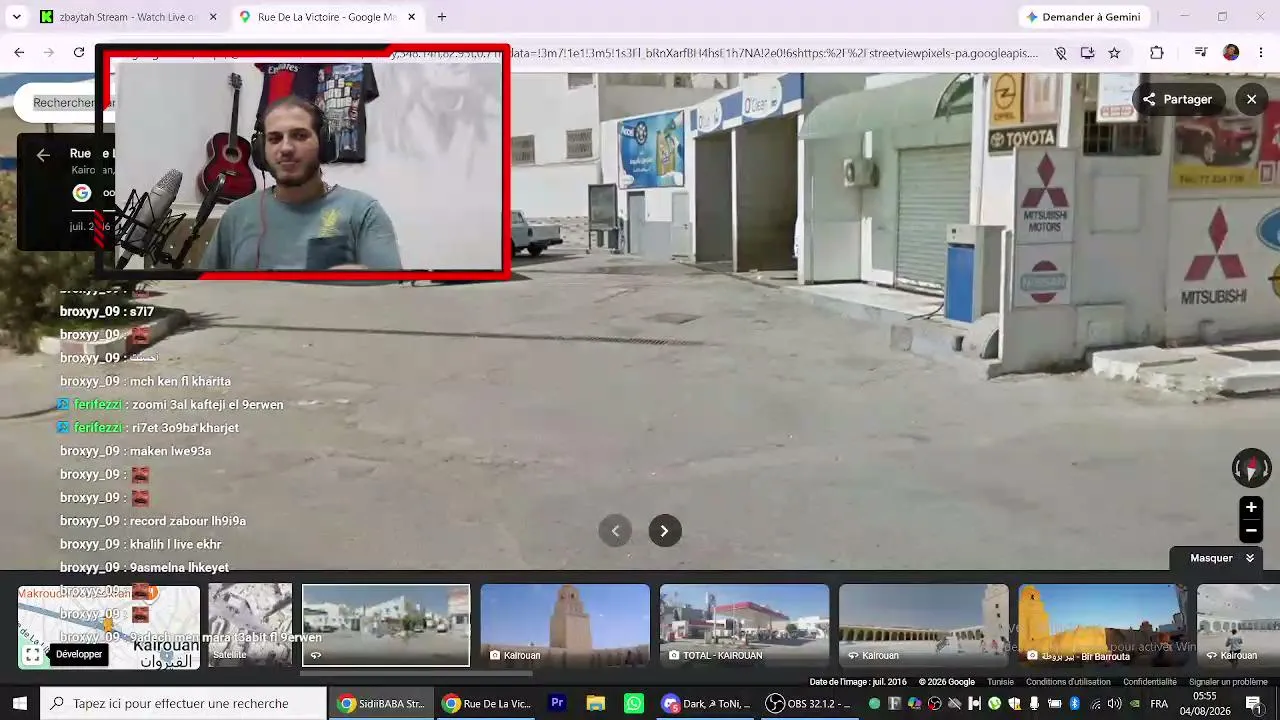Open the Bir Barrouta photo thumbnail
The height and width of the screenshot is (720, 1280).
coord(1102,625)
